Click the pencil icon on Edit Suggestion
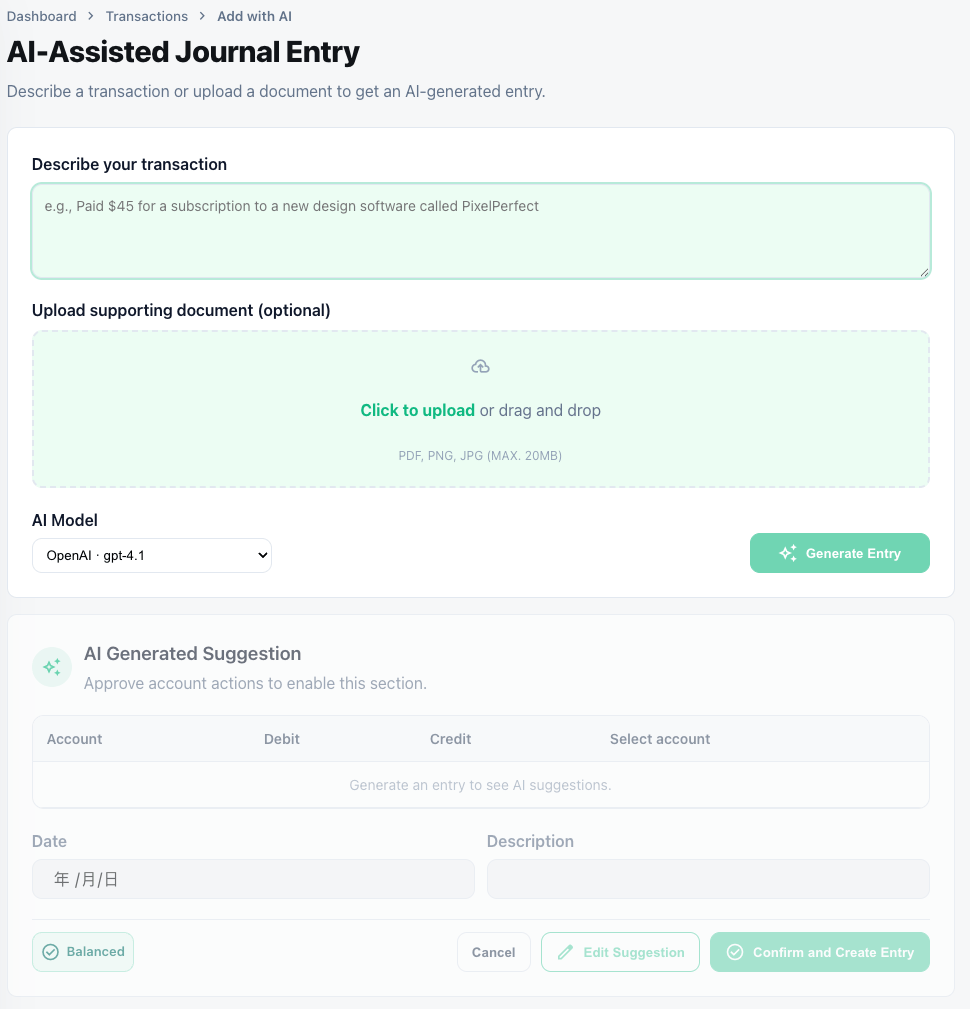970x1009 pixels. (x=566, y=951)
